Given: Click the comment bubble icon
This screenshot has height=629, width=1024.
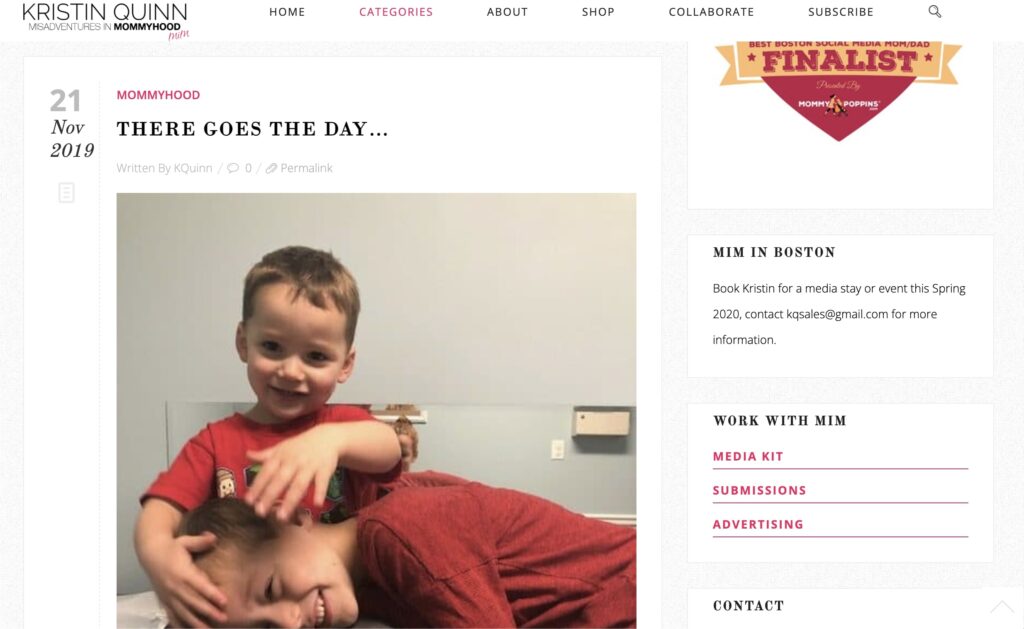Looking at the screenshot, I should (x=233, y=169).
